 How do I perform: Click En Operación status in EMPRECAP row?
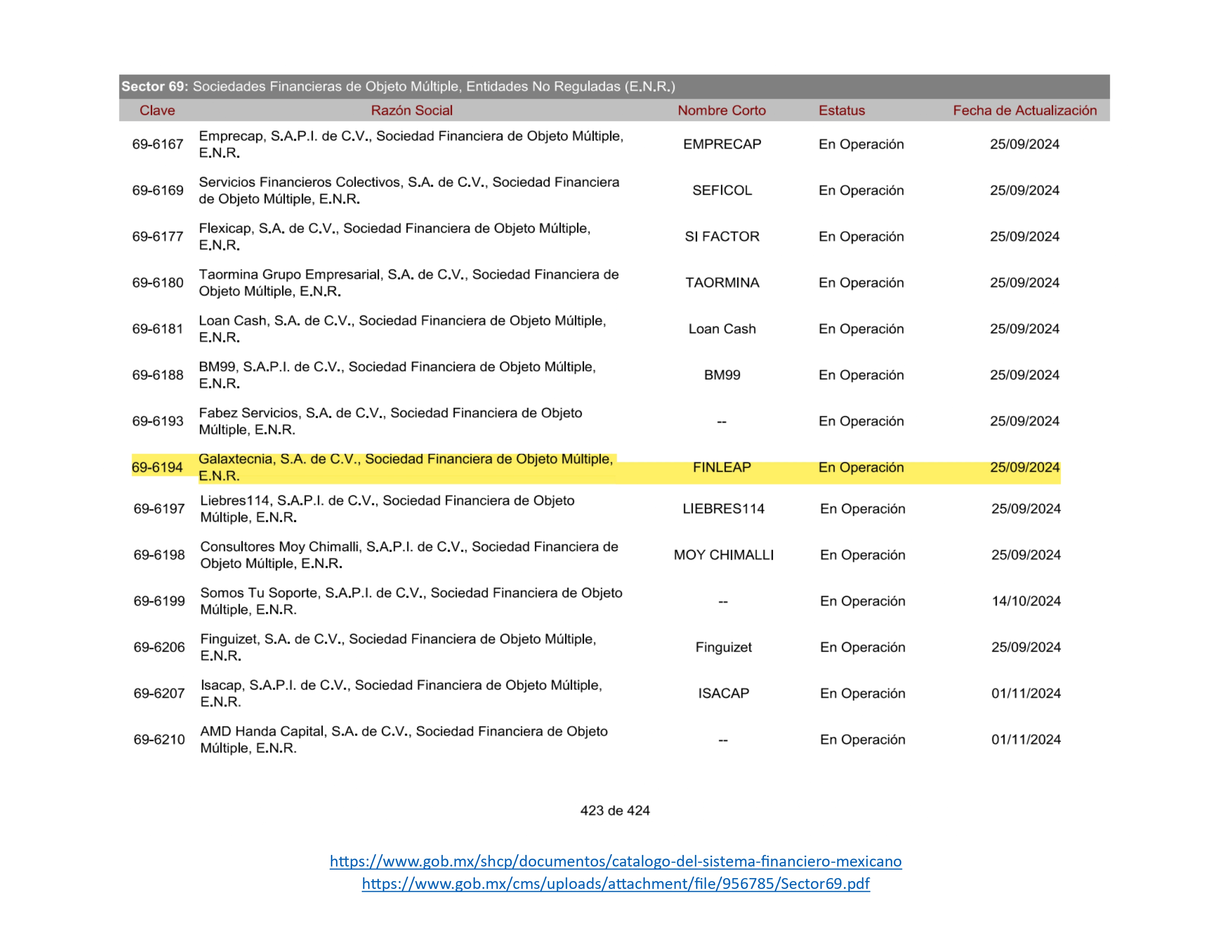pyautogui.click(x=861, y=144)
